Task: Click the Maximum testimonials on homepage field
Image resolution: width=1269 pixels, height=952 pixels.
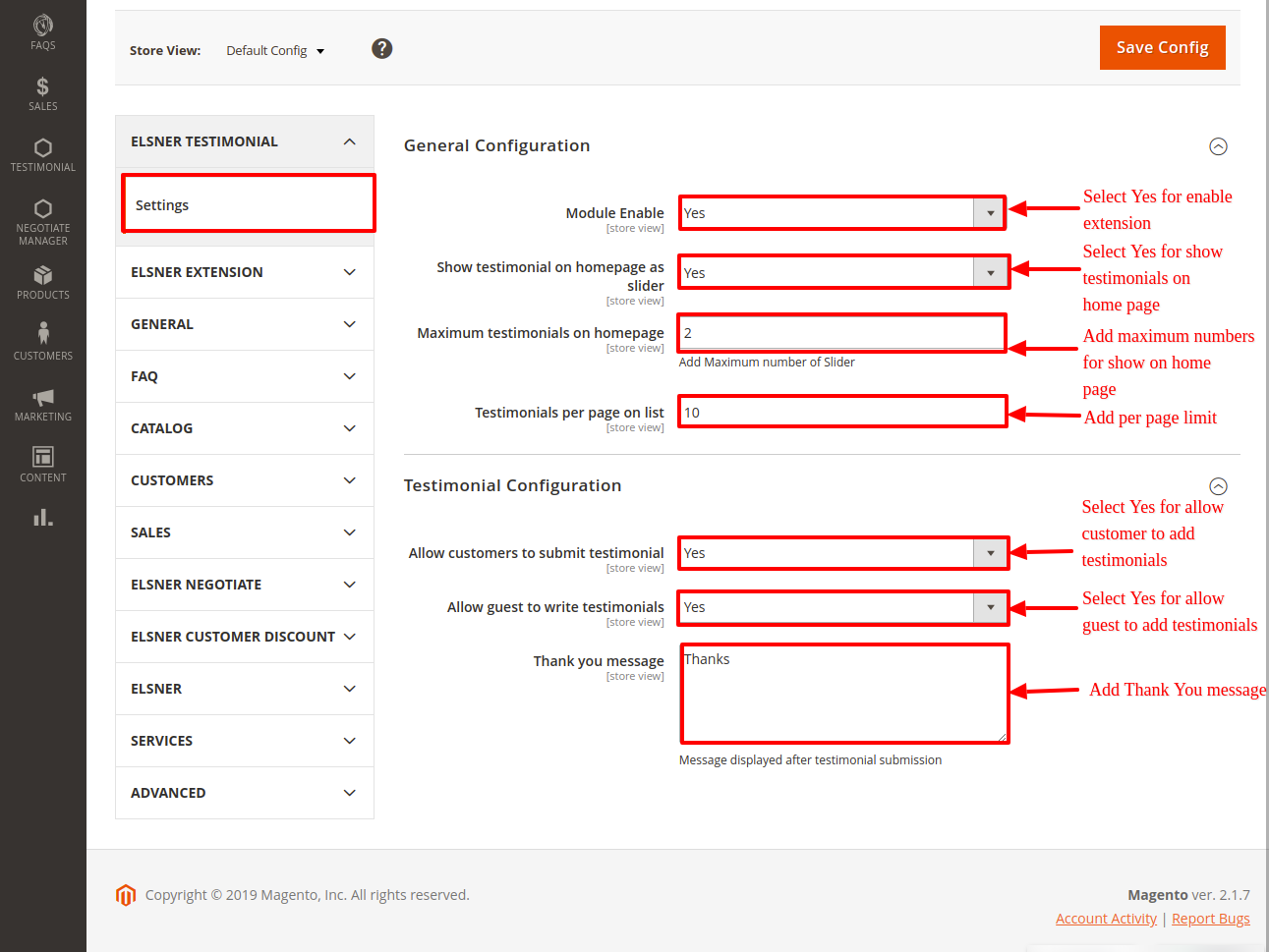Action: (841, 333)
